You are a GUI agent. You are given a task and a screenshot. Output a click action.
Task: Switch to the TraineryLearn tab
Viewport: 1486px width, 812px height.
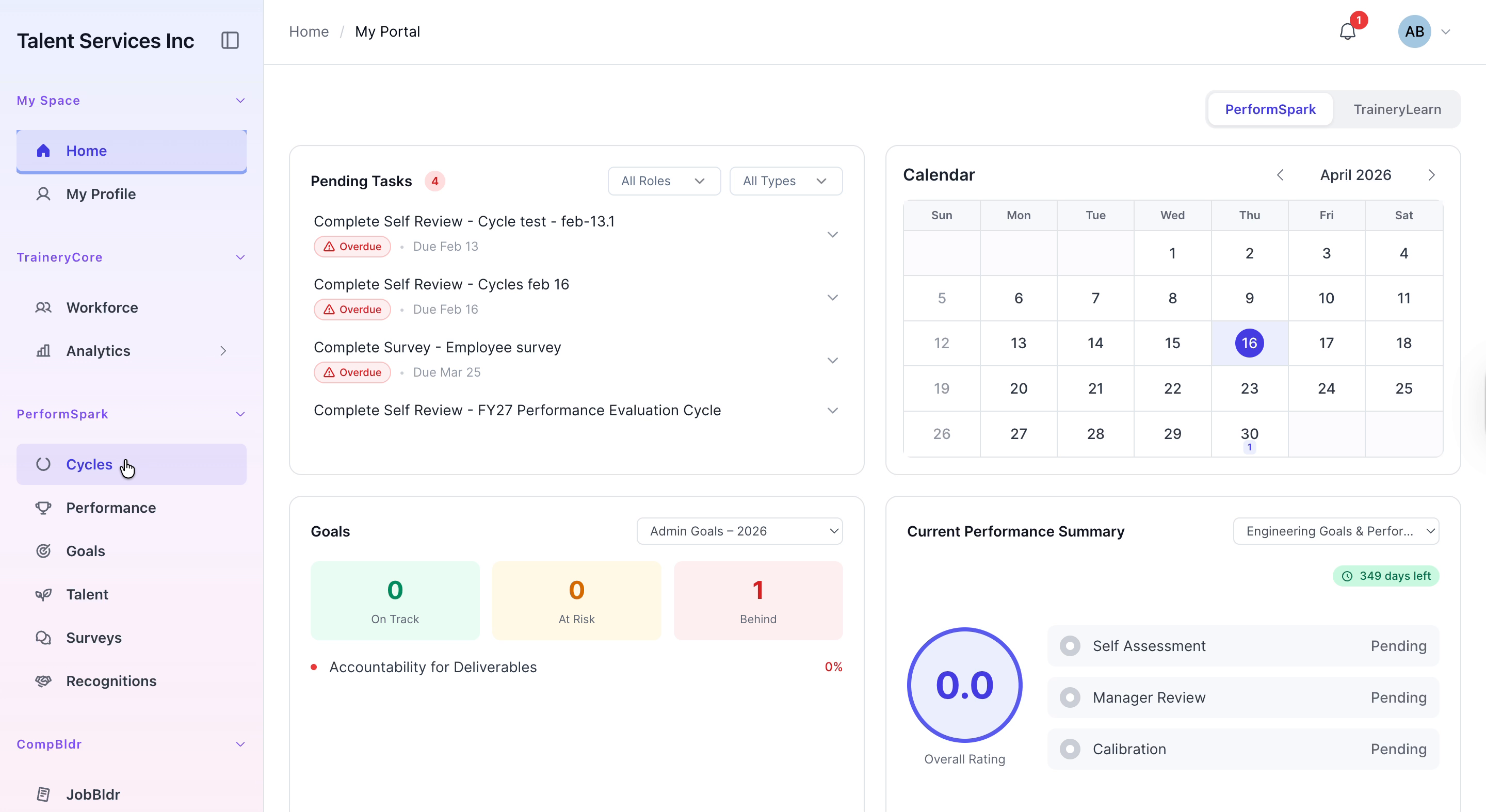click(x=1397, y=109)
